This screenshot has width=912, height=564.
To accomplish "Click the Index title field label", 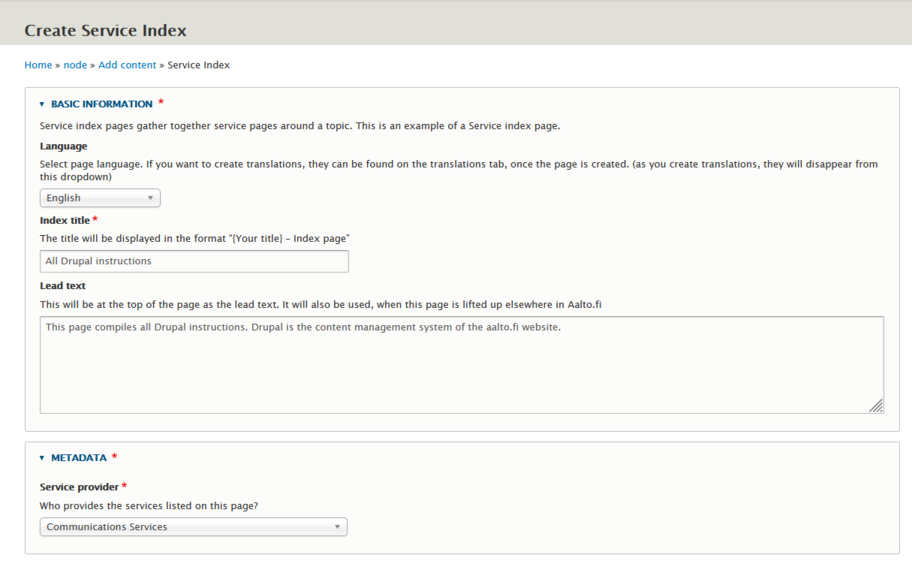I will [x=65, y=220].
